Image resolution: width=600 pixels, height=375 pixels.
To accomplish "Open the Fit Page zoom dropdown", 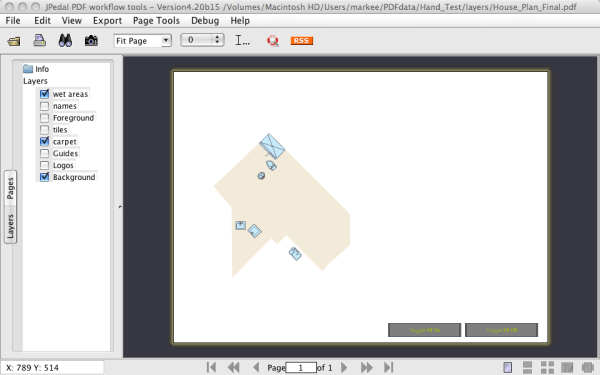I will (x=142, y=41).
